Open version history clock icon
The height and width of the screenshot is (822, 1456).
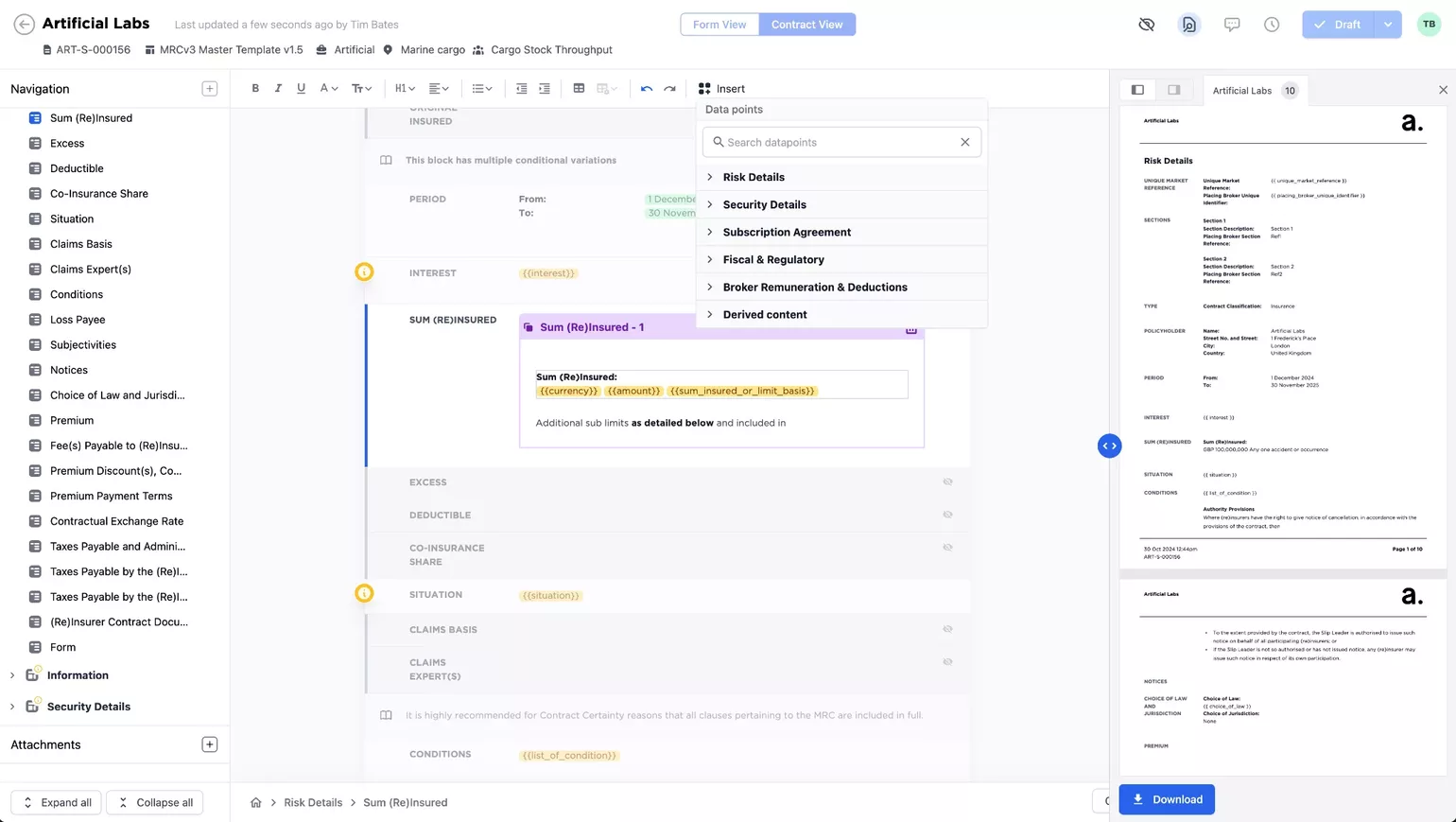[x=1272, y=25]
